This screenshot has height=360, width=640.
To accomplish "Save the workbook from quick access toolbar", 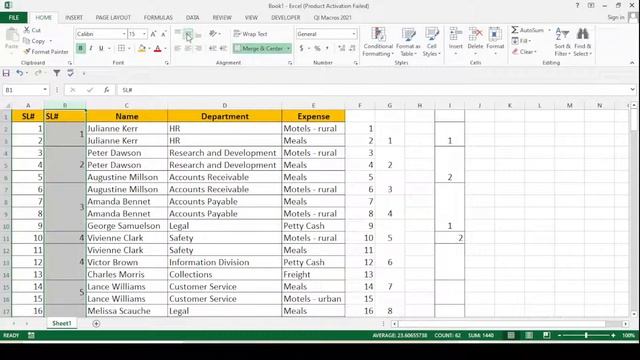I will (x=6, y=73).
